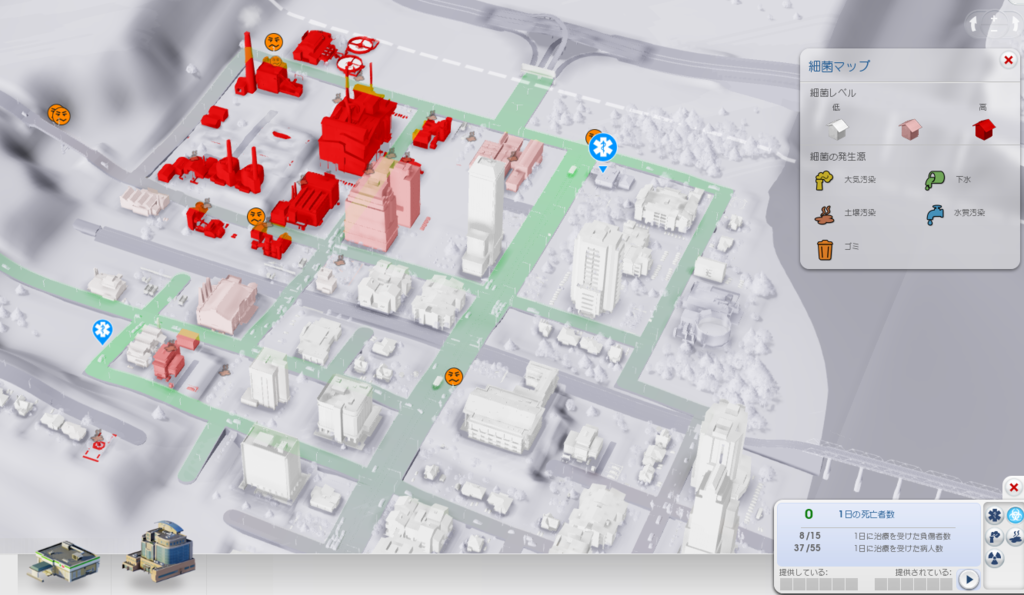Click the 大気汚染 air pollution smokestack icon
The width and height of the screenshot is (1024, 595).
coord(824,180)
